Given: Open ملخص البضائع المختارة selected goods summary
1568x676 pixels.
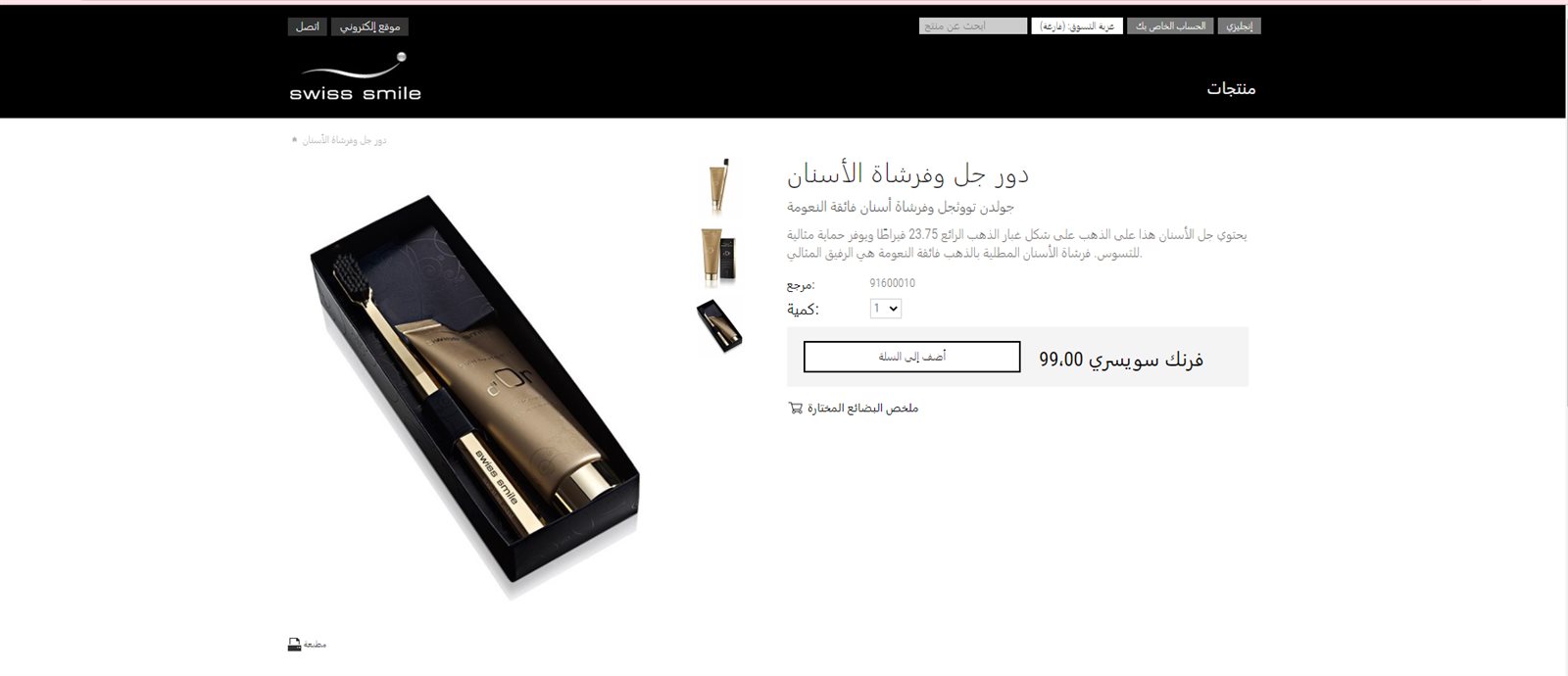Looking at the screenshot, I should point(862,408).
